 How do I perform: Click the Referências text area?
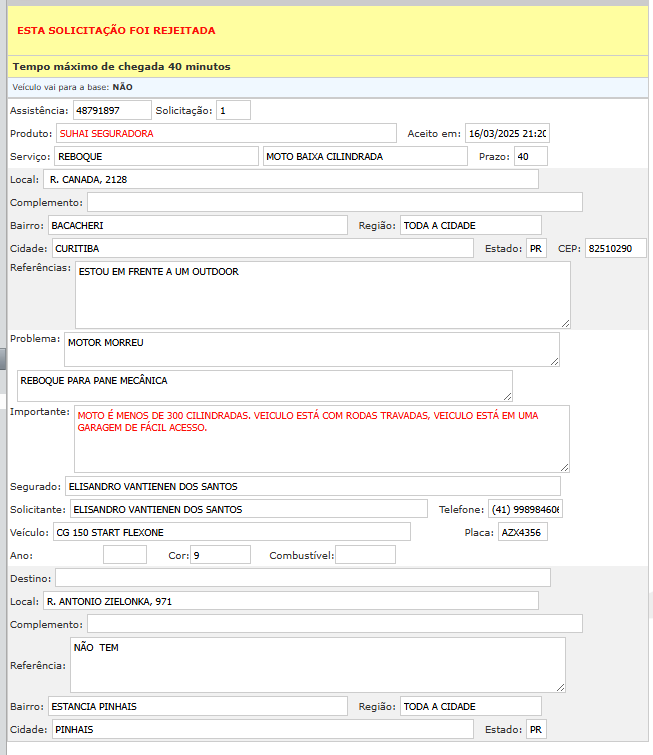coord(322,295)
